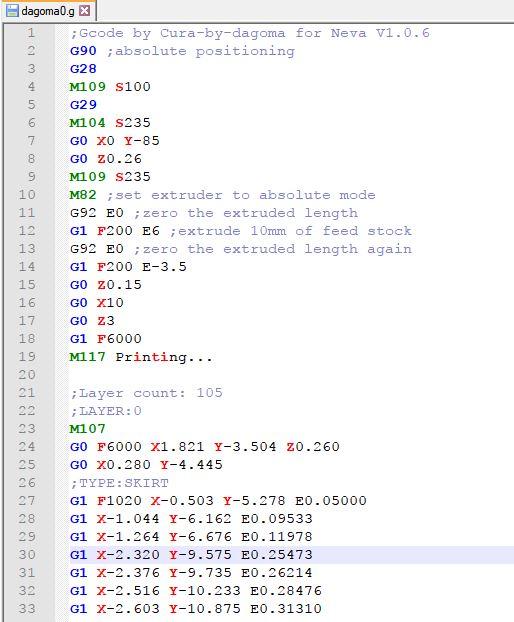Click the G1 F200 E-3.5 line
Viewport: 514px width, 622px height.
tap(128, 267)
